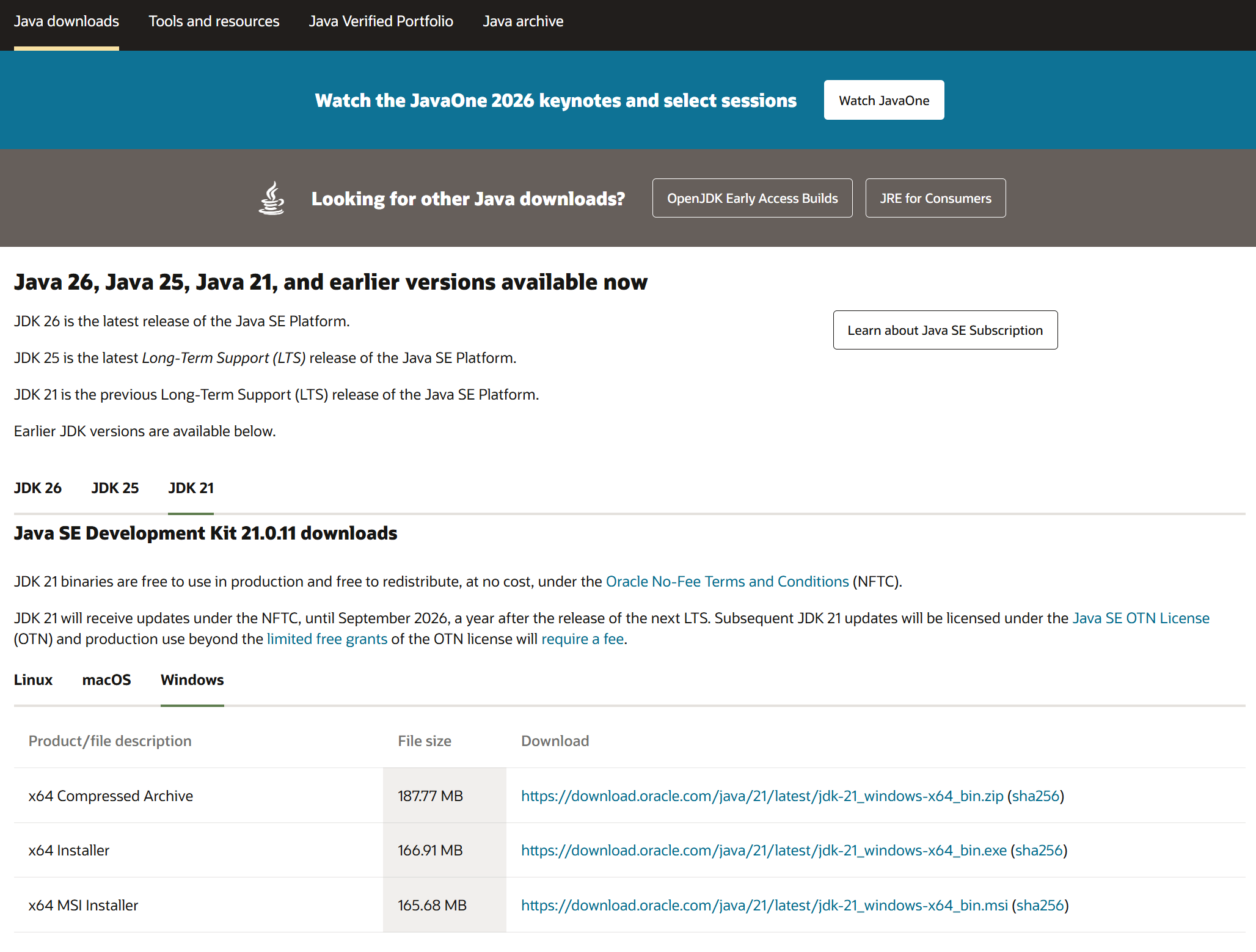Select the Linux platform tab
The height and width of the screenshot is (952, 1256).
click(x=34, y=680)
